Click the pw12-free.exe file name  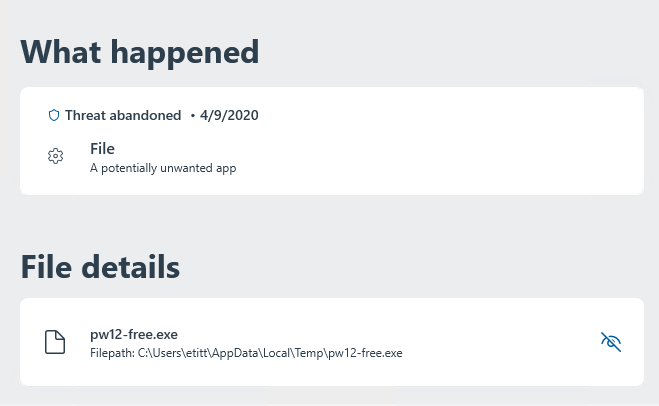pos(134,334)
